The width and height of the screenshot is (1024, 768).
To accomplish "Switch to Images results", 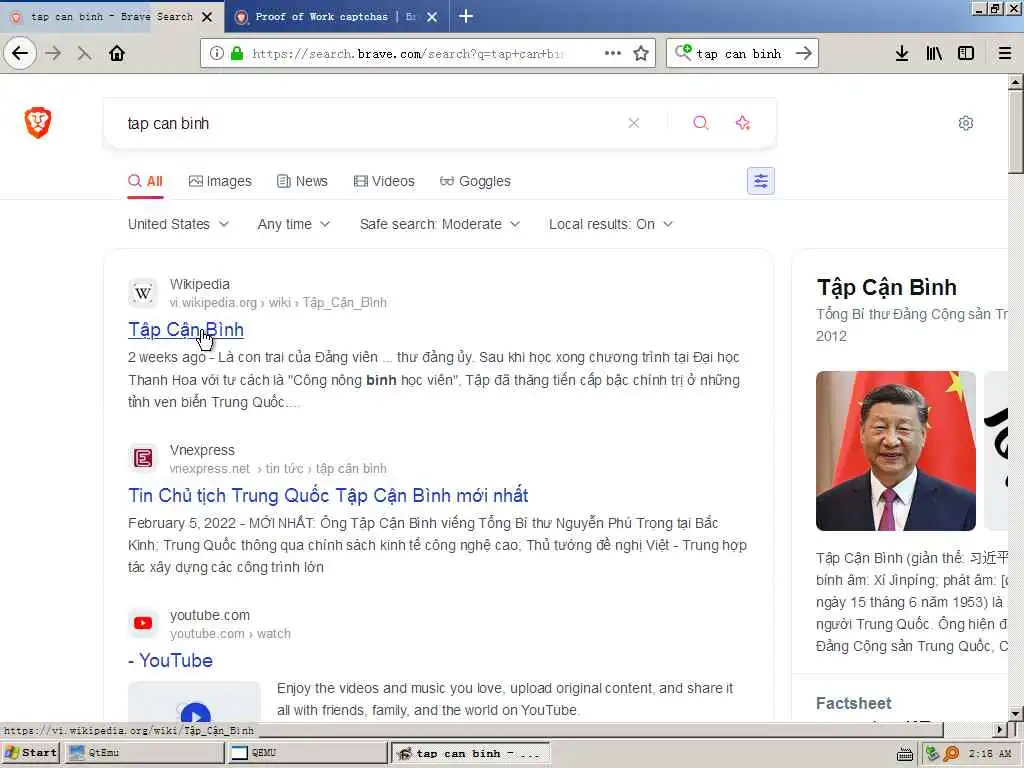I will pyautogui.click(x=220, y=181).
